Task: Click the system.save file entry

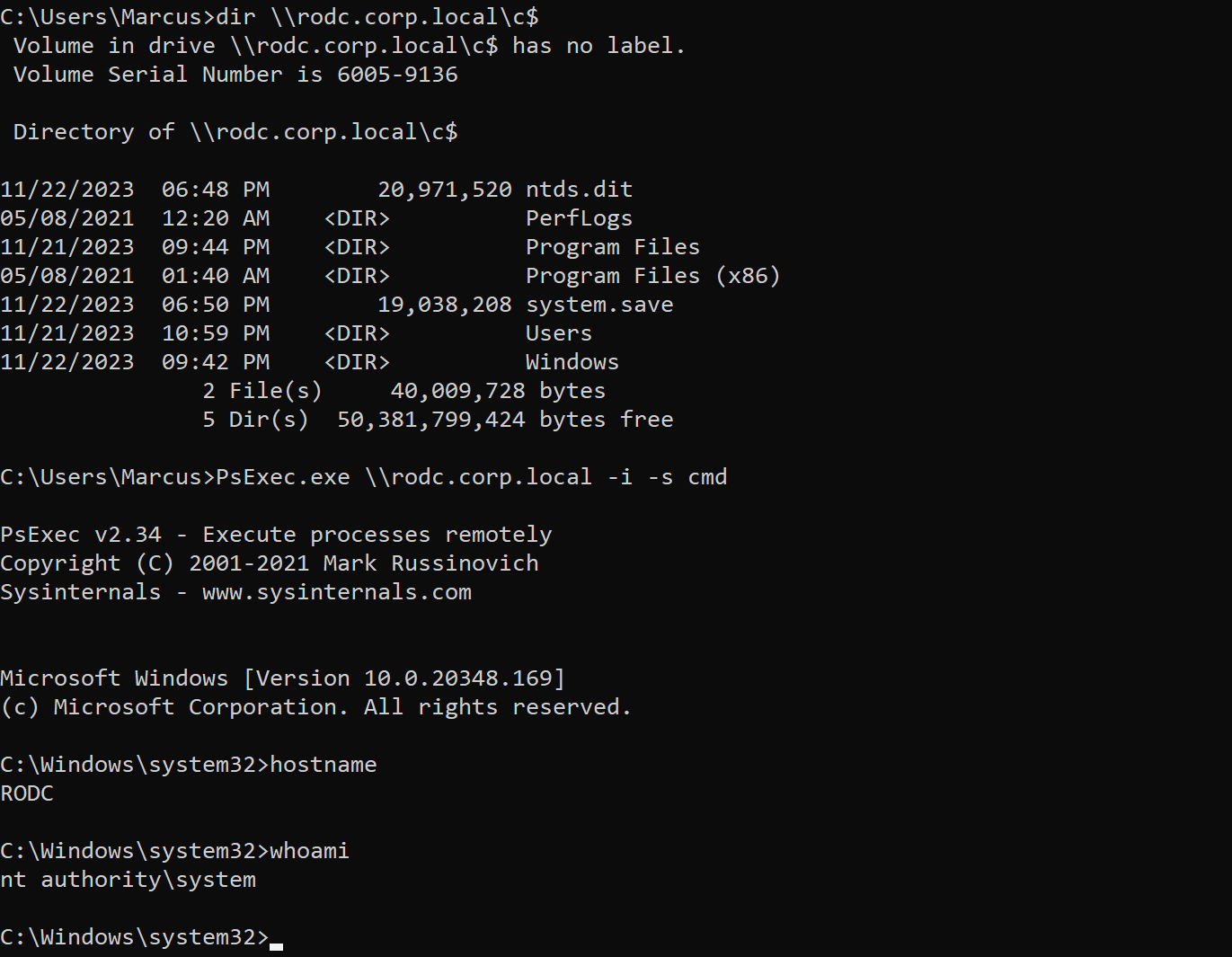Action: click(599, 305)
